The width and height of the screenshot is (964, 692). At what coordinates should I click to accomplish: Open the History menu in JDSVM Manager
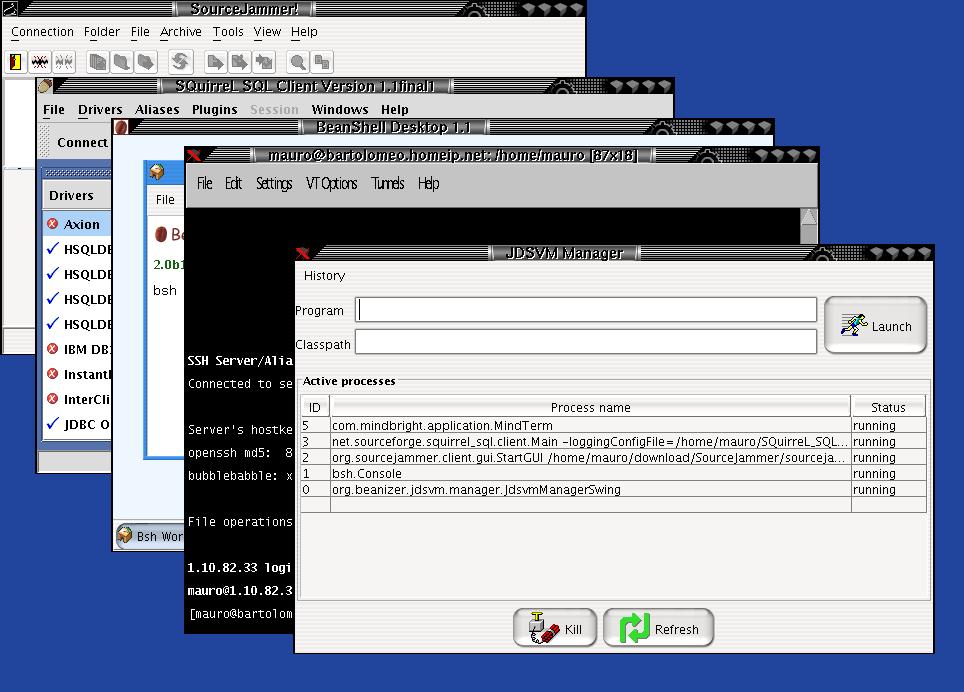click(324, 276)
